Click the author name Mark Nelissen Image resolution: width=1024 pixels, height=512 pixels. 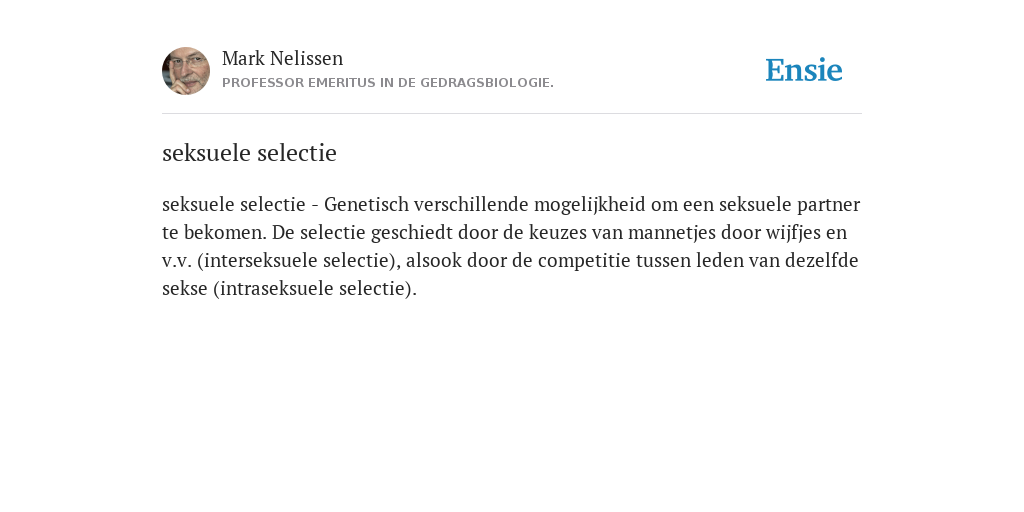tap(282, 58)
